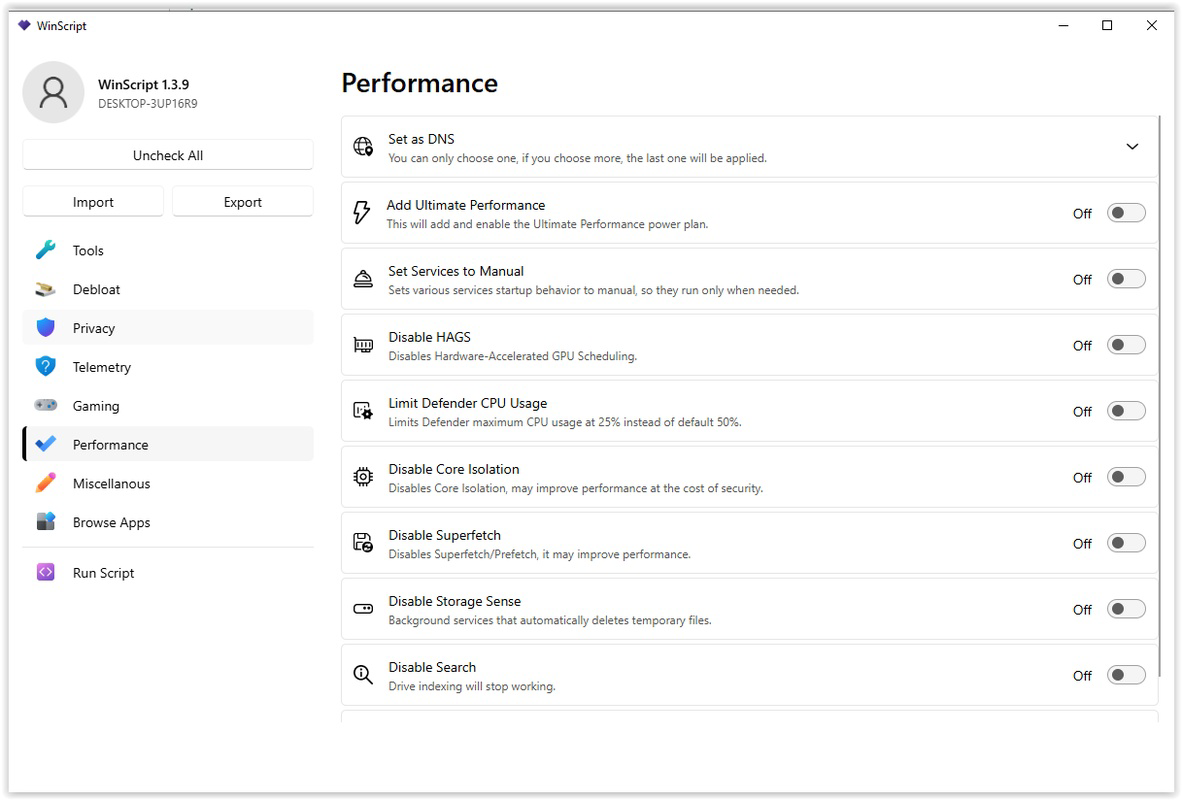Enable the Disable Superfetch toggle

[1126, 543]
